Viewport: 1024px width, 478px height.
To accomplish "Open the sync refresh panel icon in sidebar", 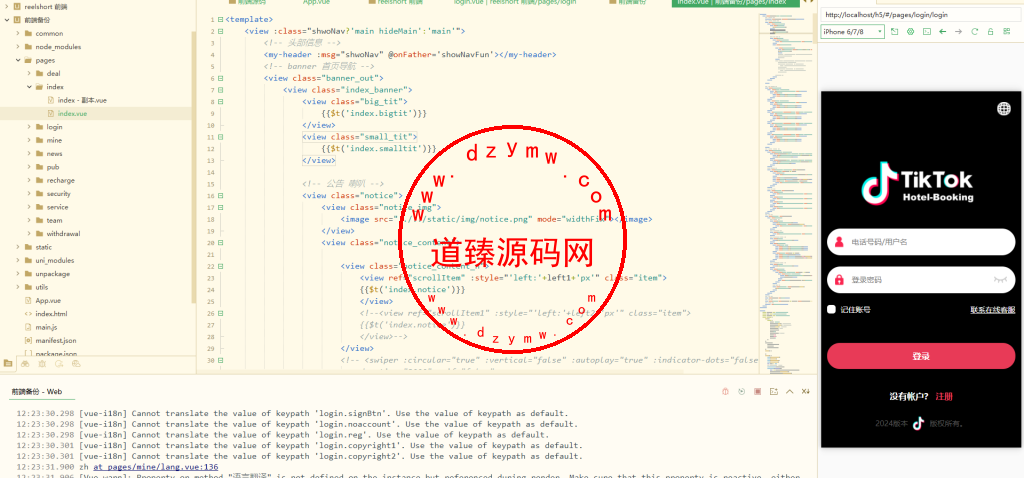I will tap(59, 363).
